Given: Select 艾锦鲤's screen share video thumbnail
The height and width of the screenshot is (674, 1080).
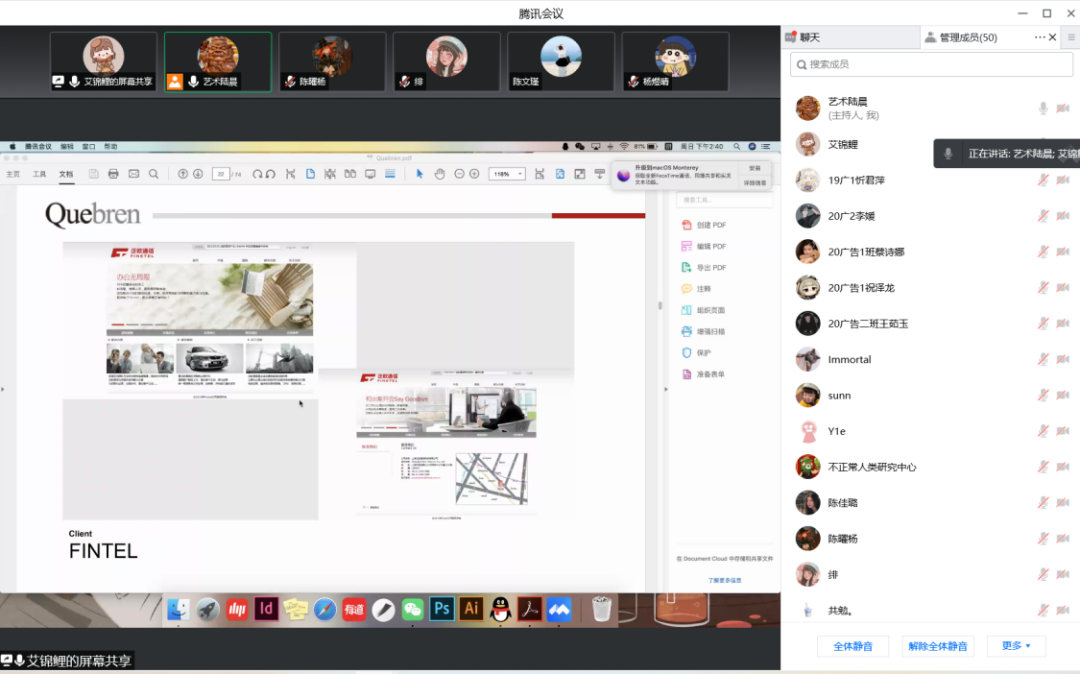Looking at the screenshot, I should [103, 62].
